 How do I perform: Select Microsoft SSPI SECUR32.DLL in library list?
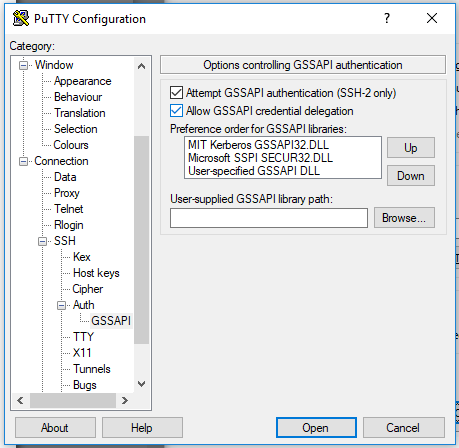260,158
